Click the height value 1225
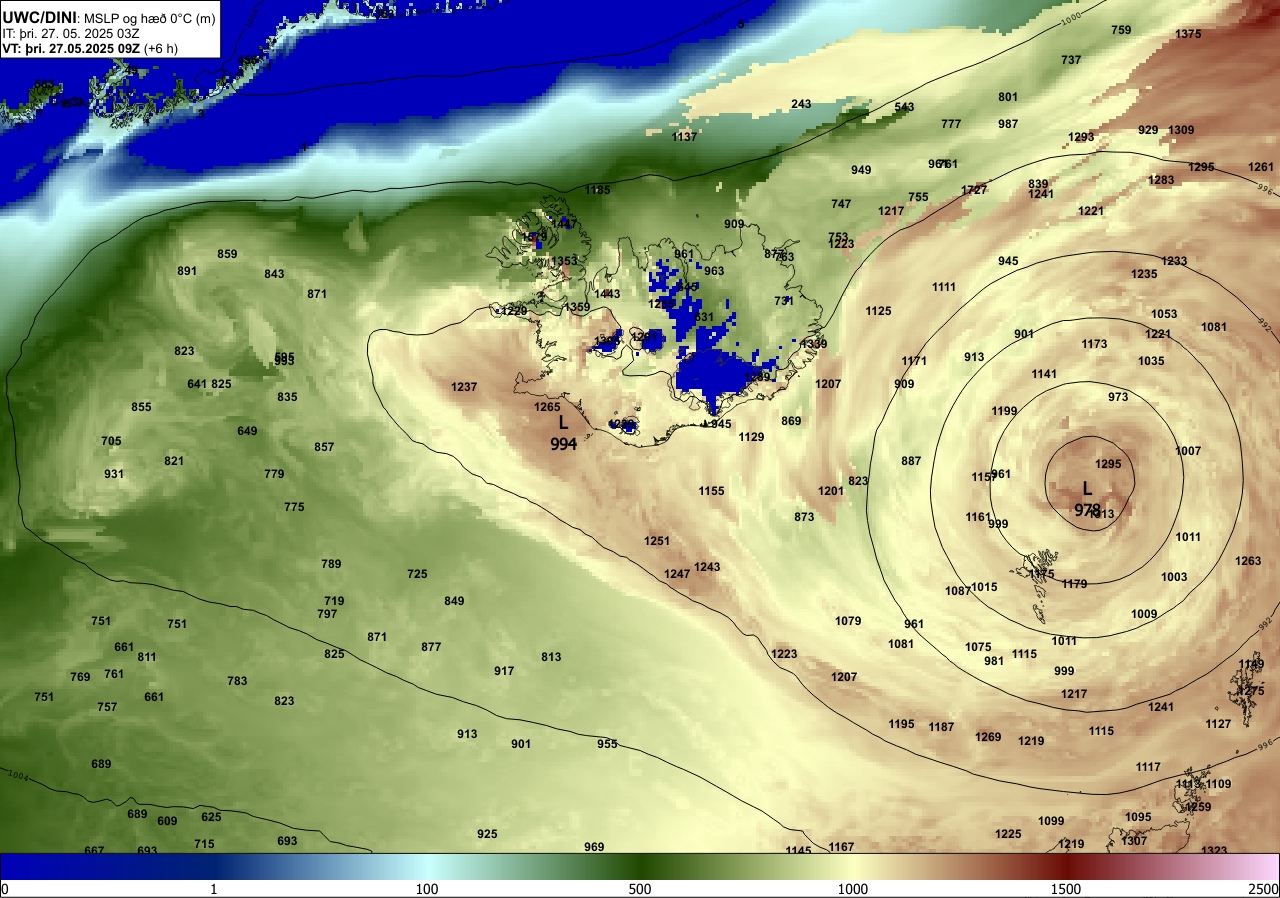1280x898 pixels. point(1008,834)
